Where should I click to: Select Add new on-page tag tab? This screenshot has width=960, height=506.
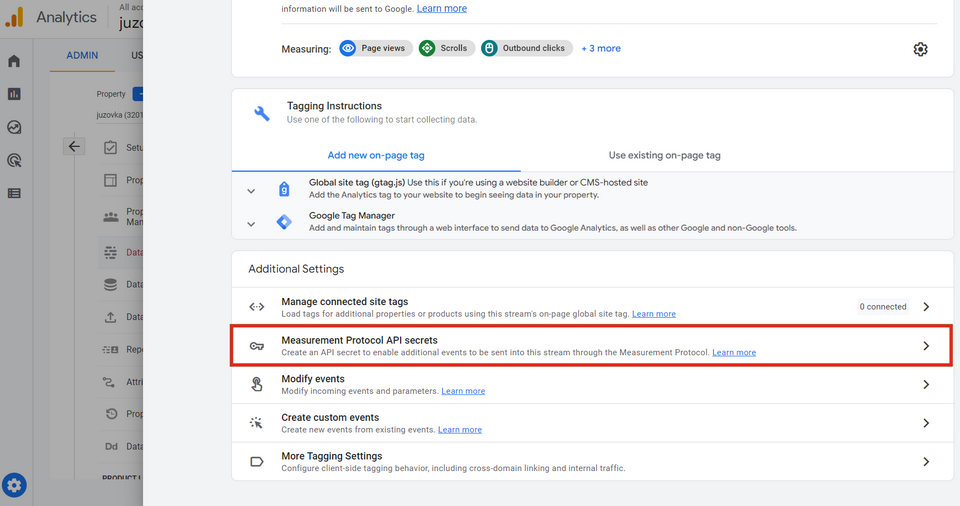[376, 155]
